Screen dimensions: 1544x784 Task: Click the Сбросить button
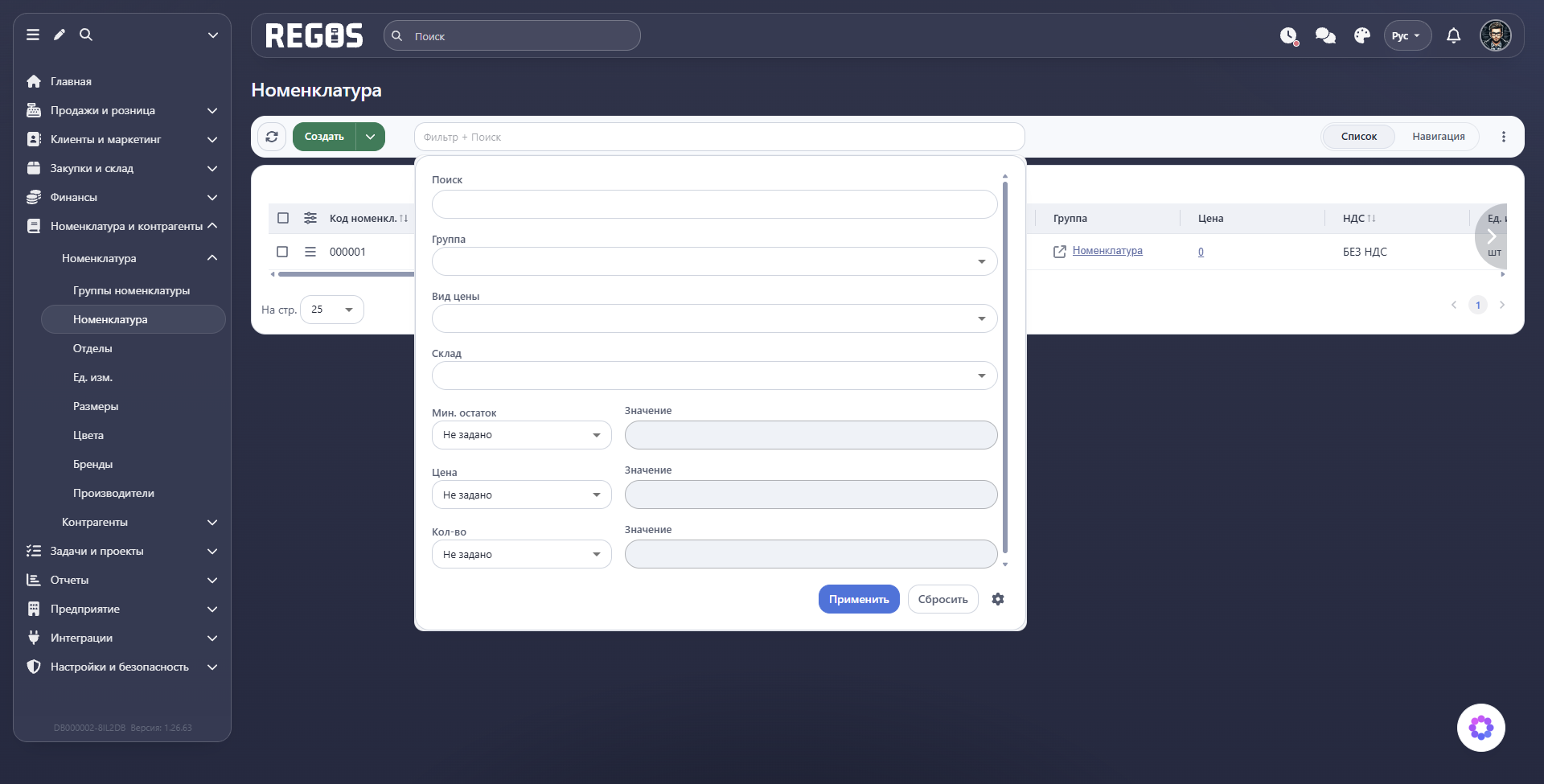tap(943, 599)
